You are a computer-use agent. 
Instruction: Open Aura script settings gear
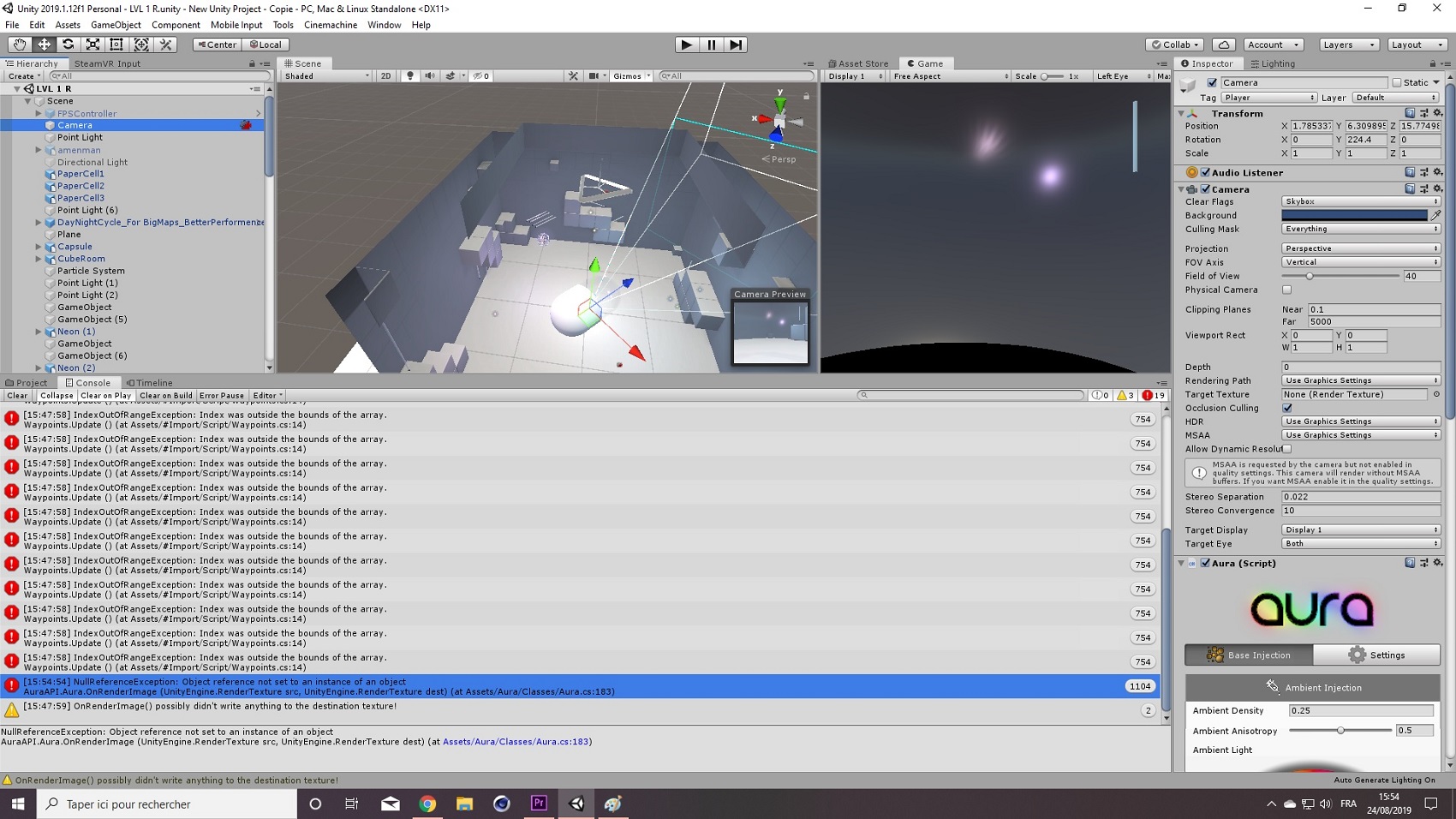(1438, 563)
